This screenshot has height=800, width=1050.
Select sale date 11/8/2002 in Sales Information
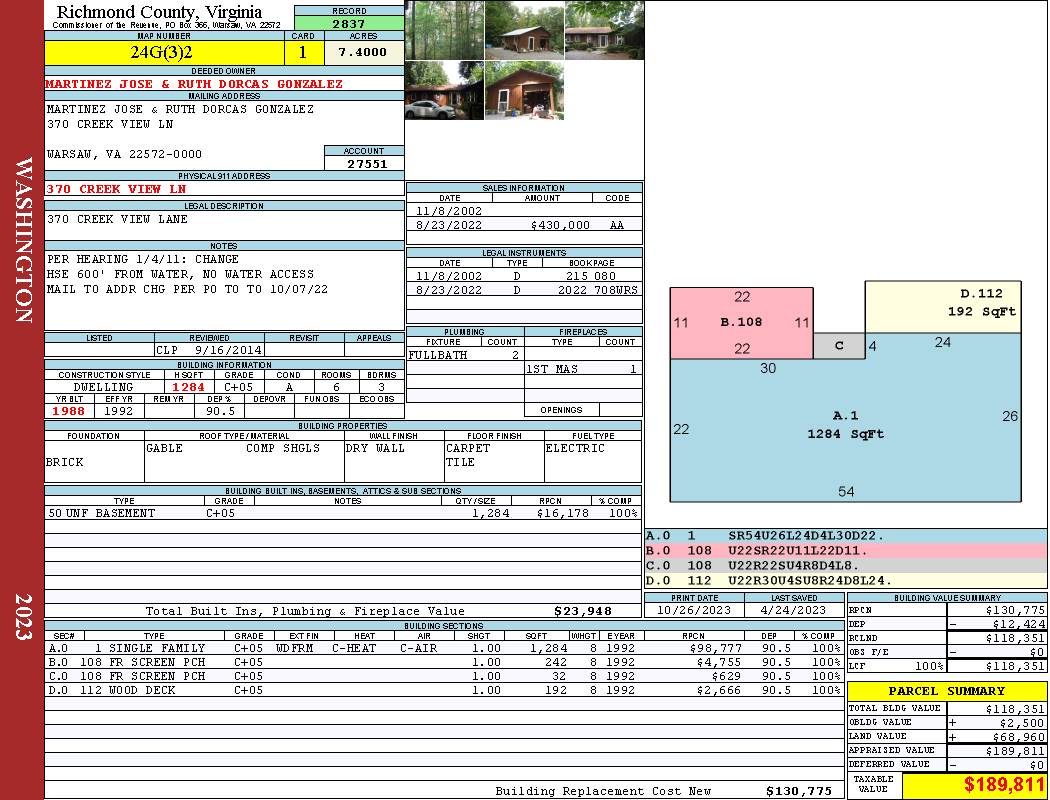click(x=449, y=211)
